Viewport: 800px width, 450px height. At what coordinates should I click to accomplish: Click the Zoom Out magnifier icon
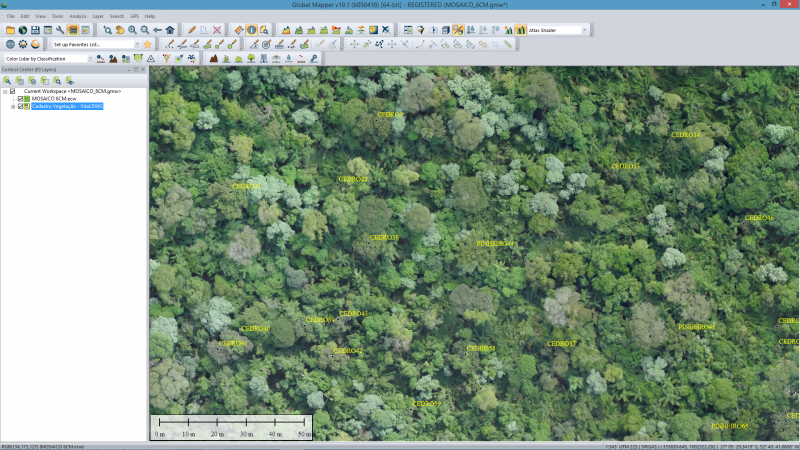coord(145,30)
